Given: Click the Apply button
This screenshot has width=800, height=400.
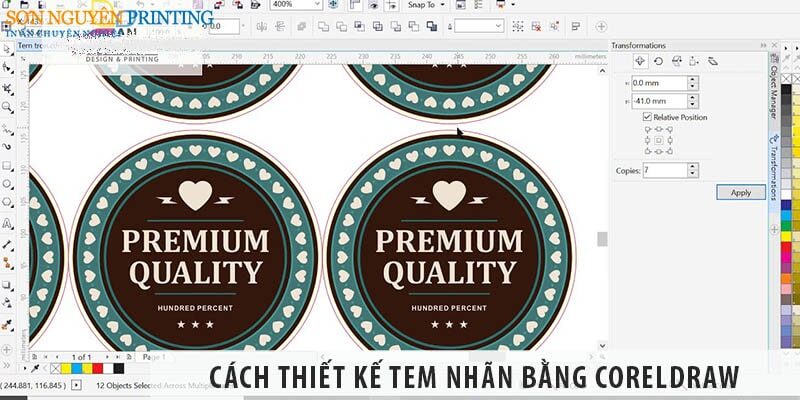Looking at the screenshot, I should coord(741,192).
